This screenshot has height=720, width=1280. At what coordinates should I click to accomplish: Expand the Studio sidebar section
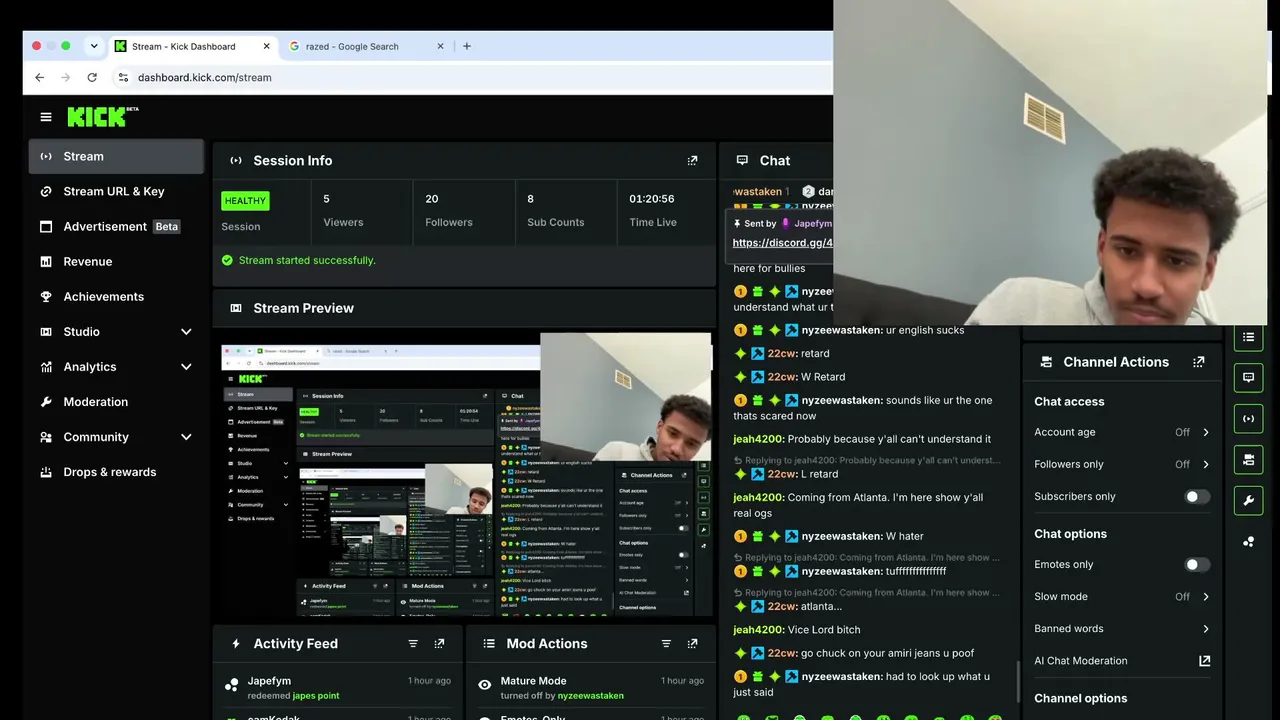(x=186, y=332)
